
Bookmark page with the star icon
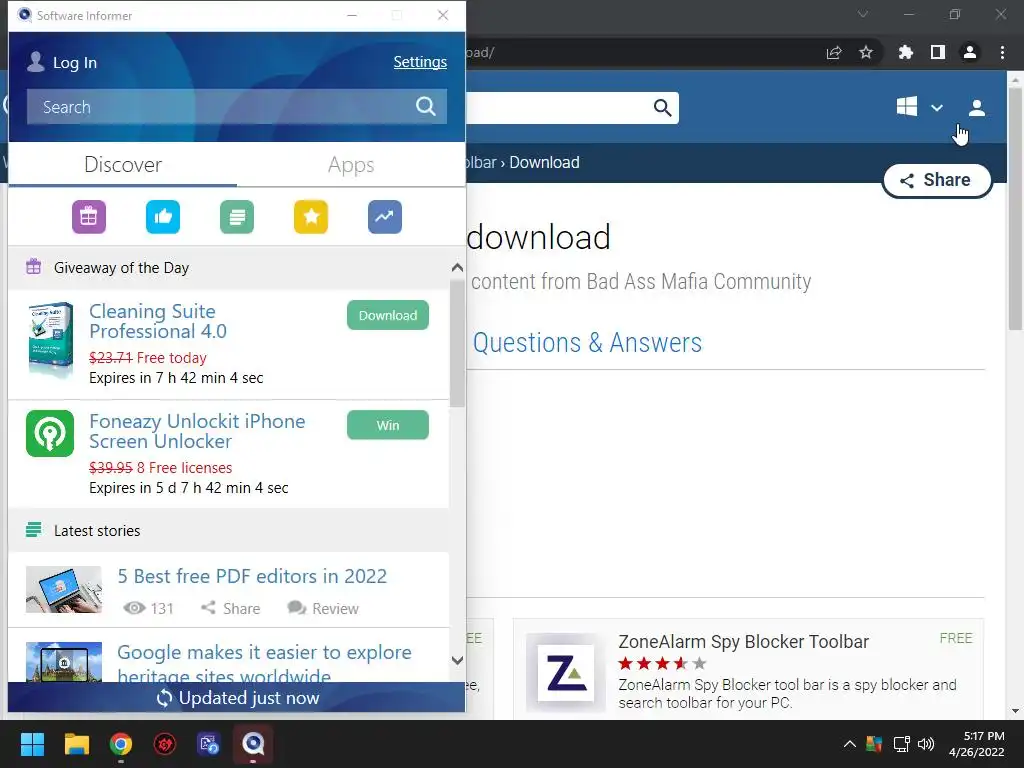click(x=866, y=52)
